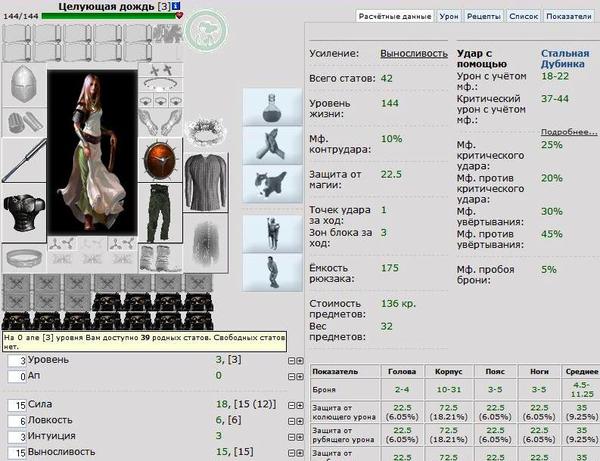The height and width of the screenshot is (461, 600).
Task: Click the necklace slot
Action: (x=160, y=84)
